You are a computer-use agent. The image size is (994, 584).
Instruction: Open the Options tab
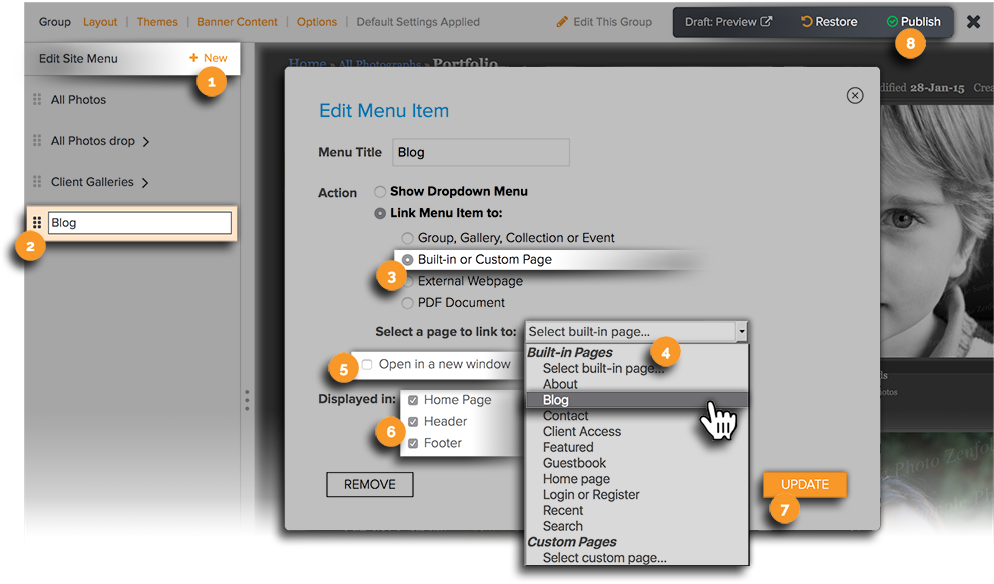[x=317, y=22]
